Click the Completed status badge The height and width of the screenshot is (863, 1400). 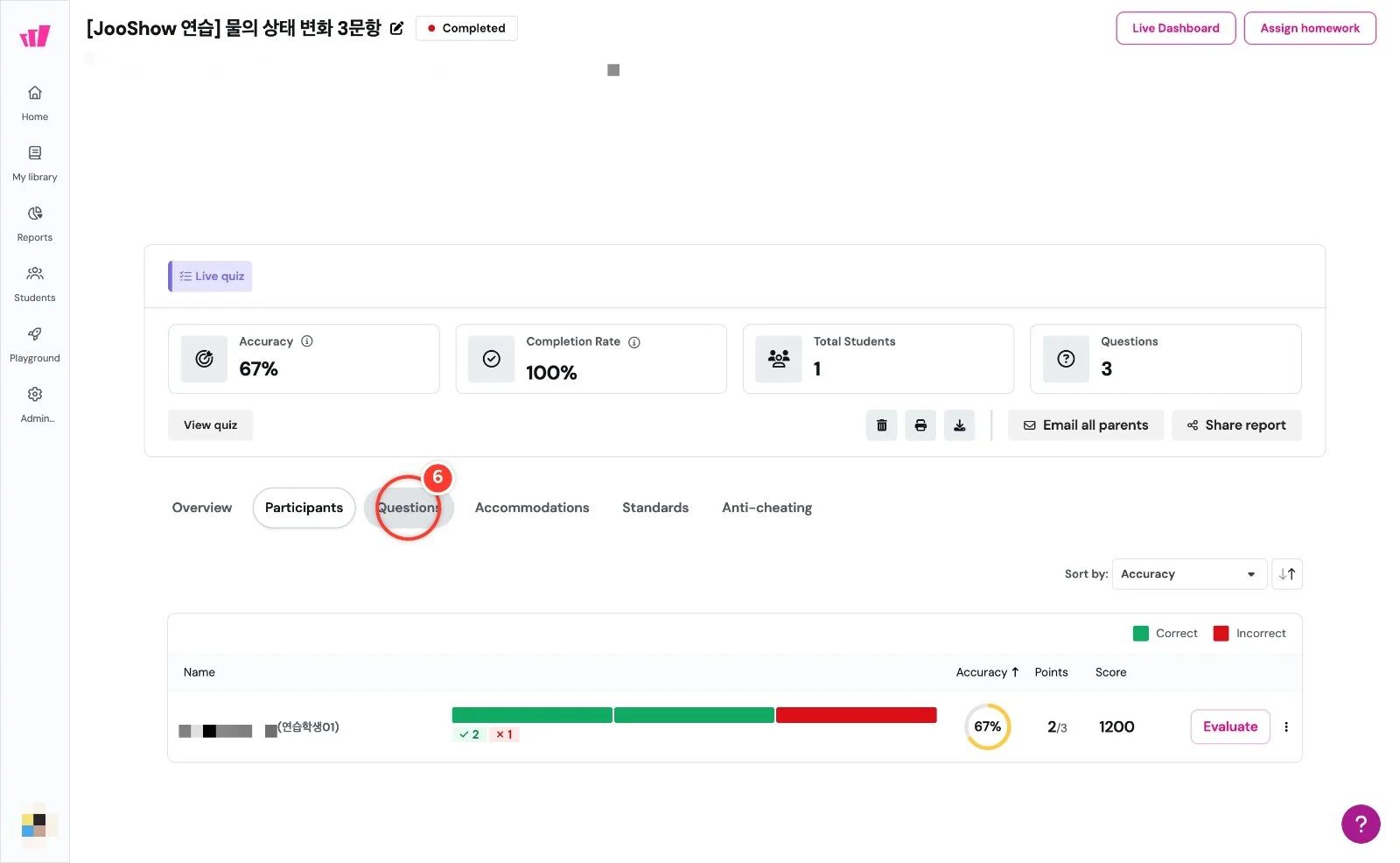(x=466, y=28)
